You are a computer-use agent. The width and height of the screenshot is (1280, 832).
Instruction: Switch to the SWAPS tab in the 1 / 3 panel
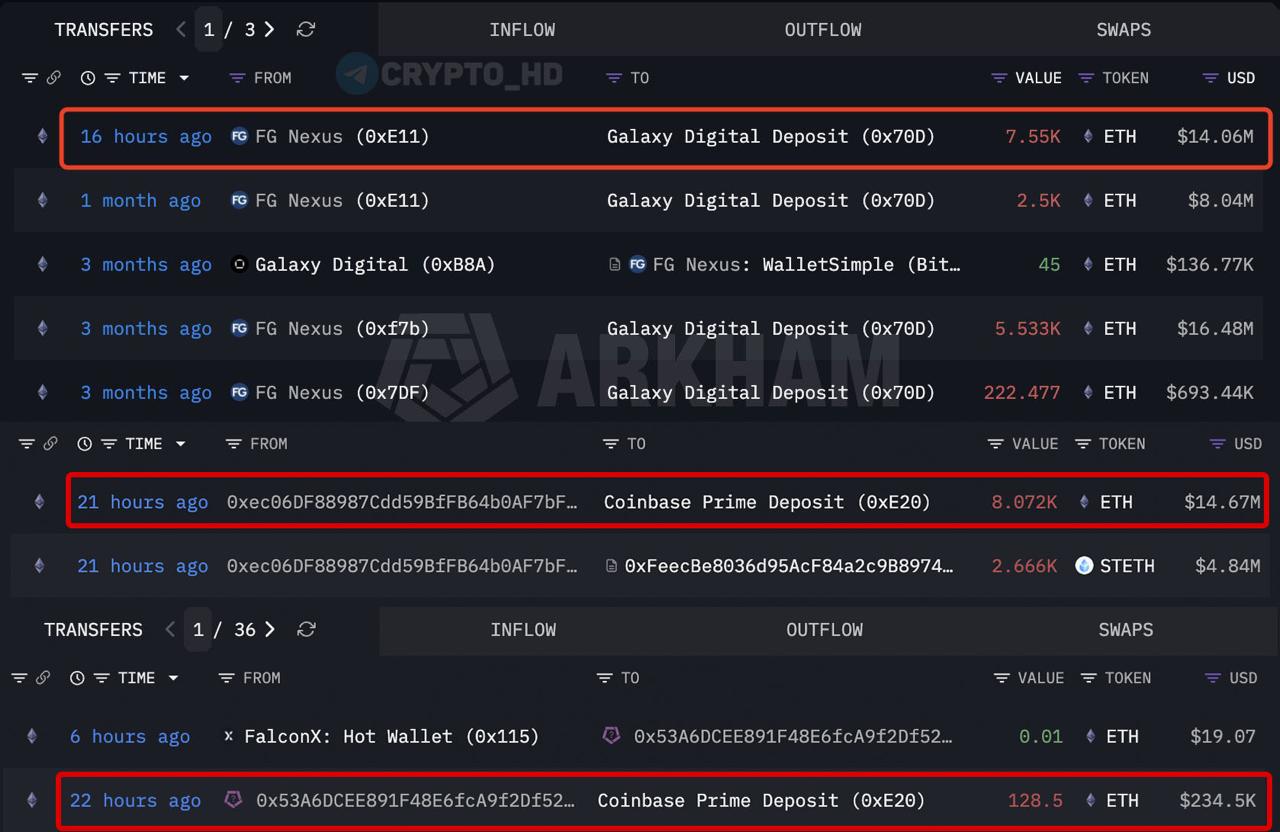tap(1124, 29)
